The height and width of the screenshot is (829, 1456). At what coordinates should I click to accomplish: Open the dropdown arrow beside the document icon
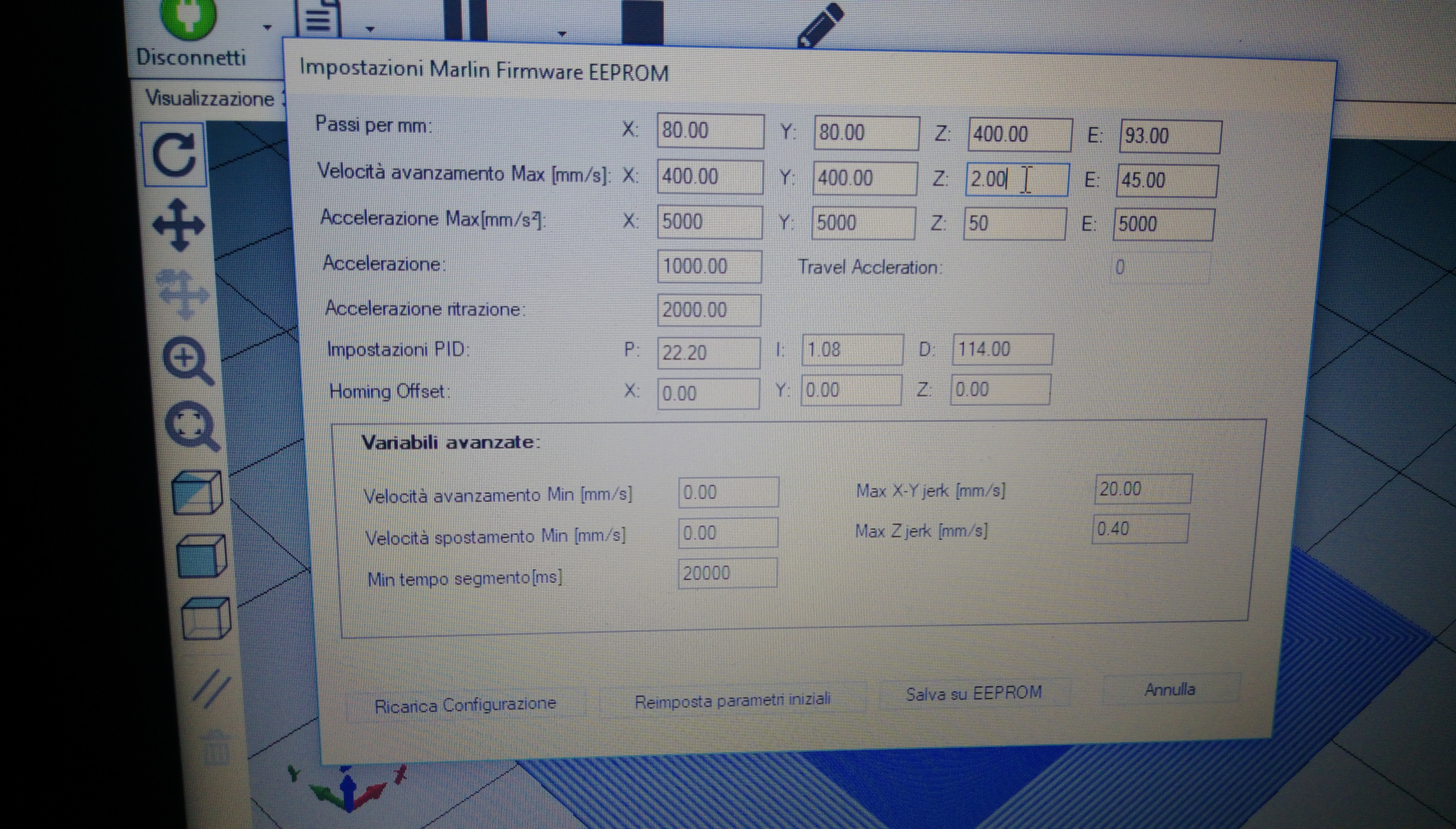(371, 28)
